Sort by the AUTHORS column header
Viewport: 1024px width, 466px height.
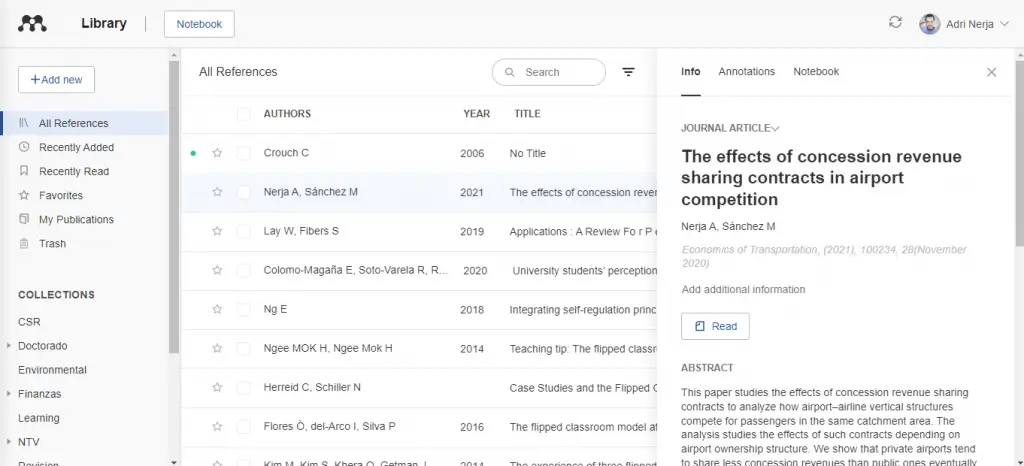287,114
